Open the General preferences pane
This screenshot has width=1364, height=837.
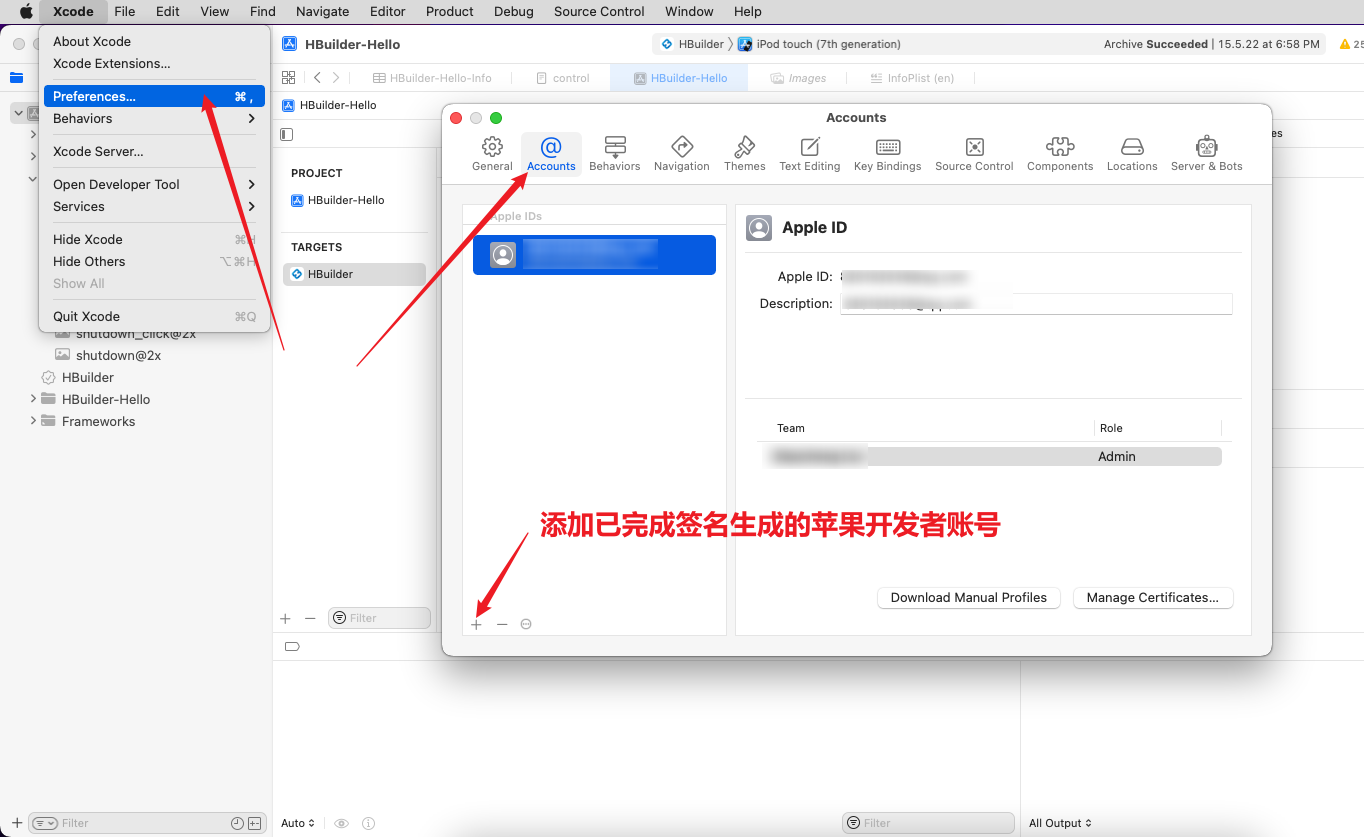[x=492, y=154]
